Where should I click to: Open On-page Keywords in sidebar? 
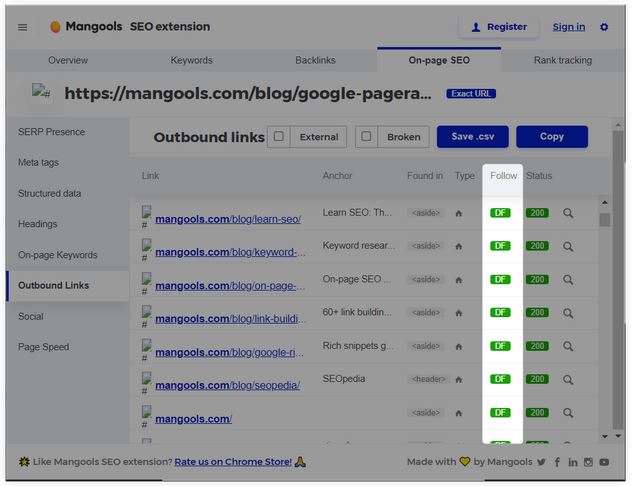57,255
